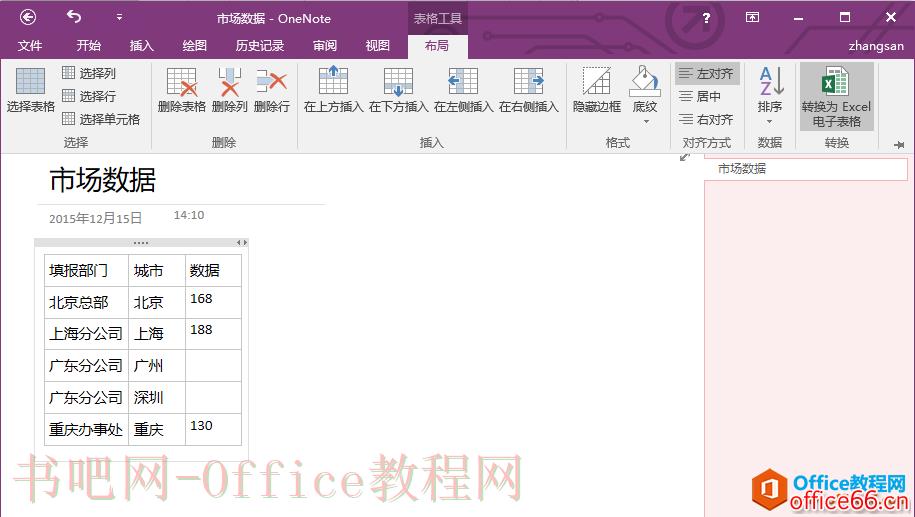Click the 排序 A-Z icon

coord(770,82)
